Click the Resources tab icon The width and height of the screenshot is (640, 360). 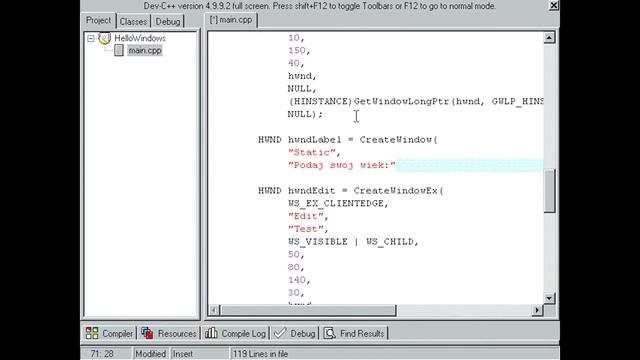pos(147,333)
